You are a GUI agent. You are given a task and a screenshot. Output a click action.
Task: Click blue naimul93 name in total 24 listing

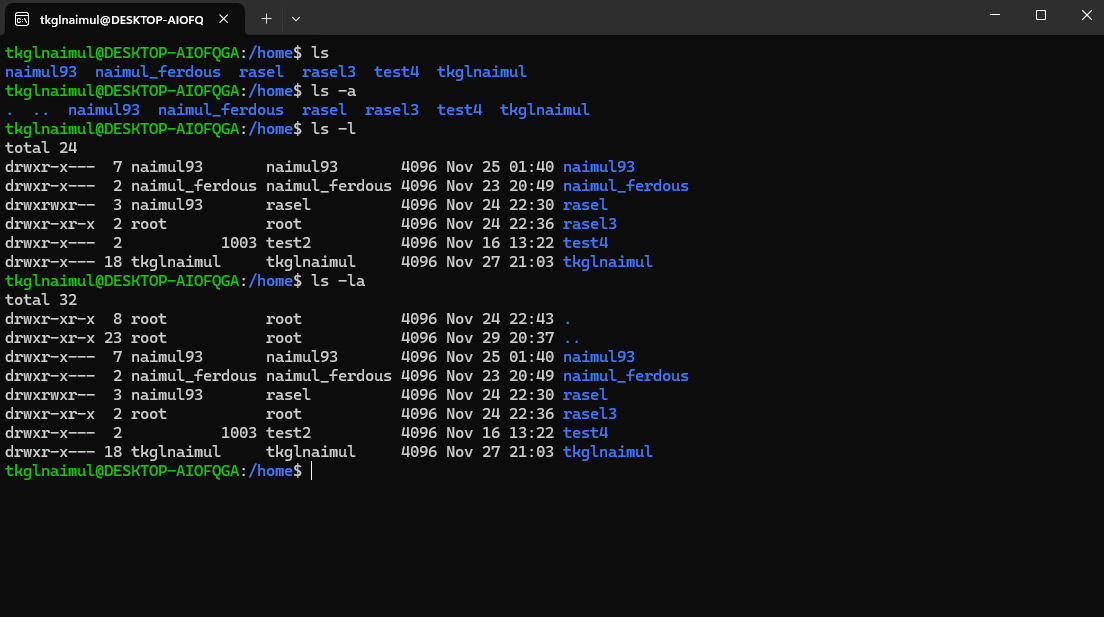pos(599,167)
